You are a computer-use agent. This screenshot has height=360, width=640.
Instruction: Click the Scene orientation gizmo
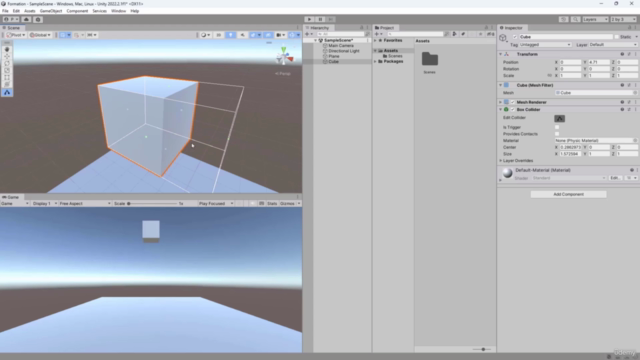coord(284,56)
